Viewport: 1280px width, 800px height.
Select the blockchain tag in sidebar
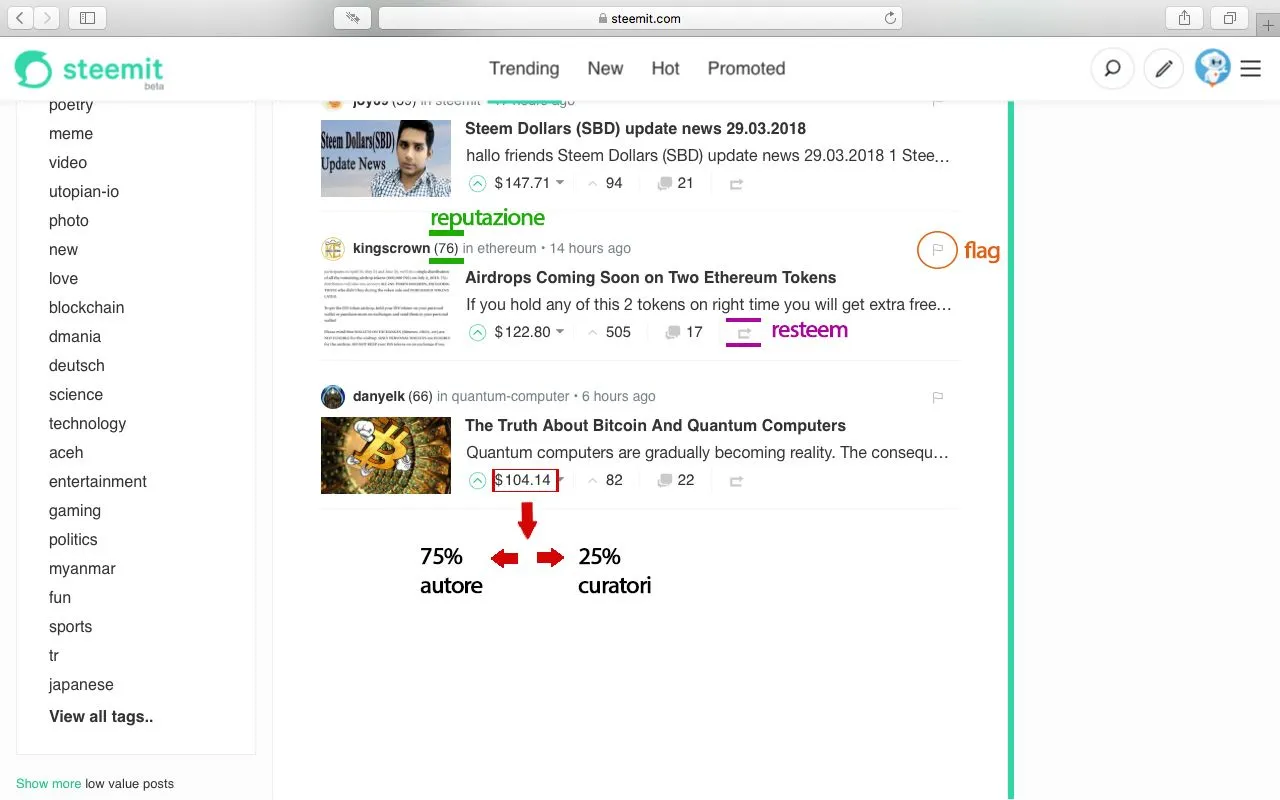point(87,307)
